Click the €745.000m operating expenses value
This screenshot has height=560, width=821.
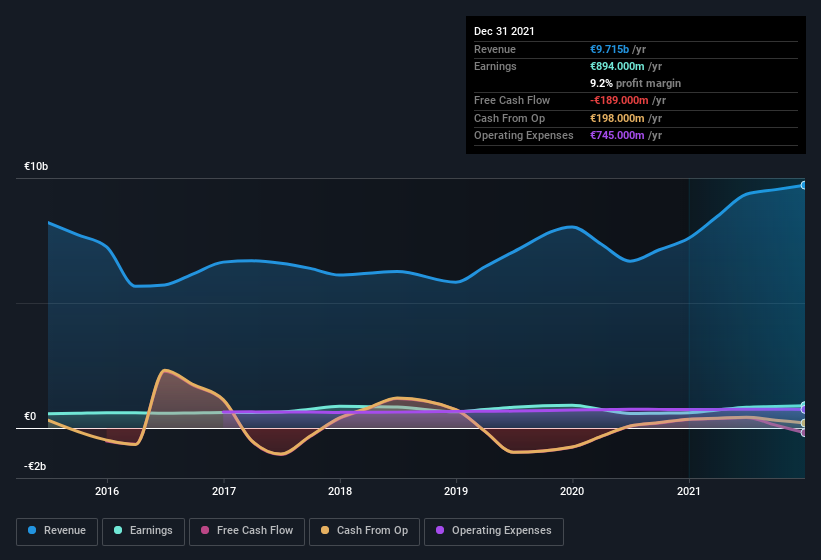(617, 135)
